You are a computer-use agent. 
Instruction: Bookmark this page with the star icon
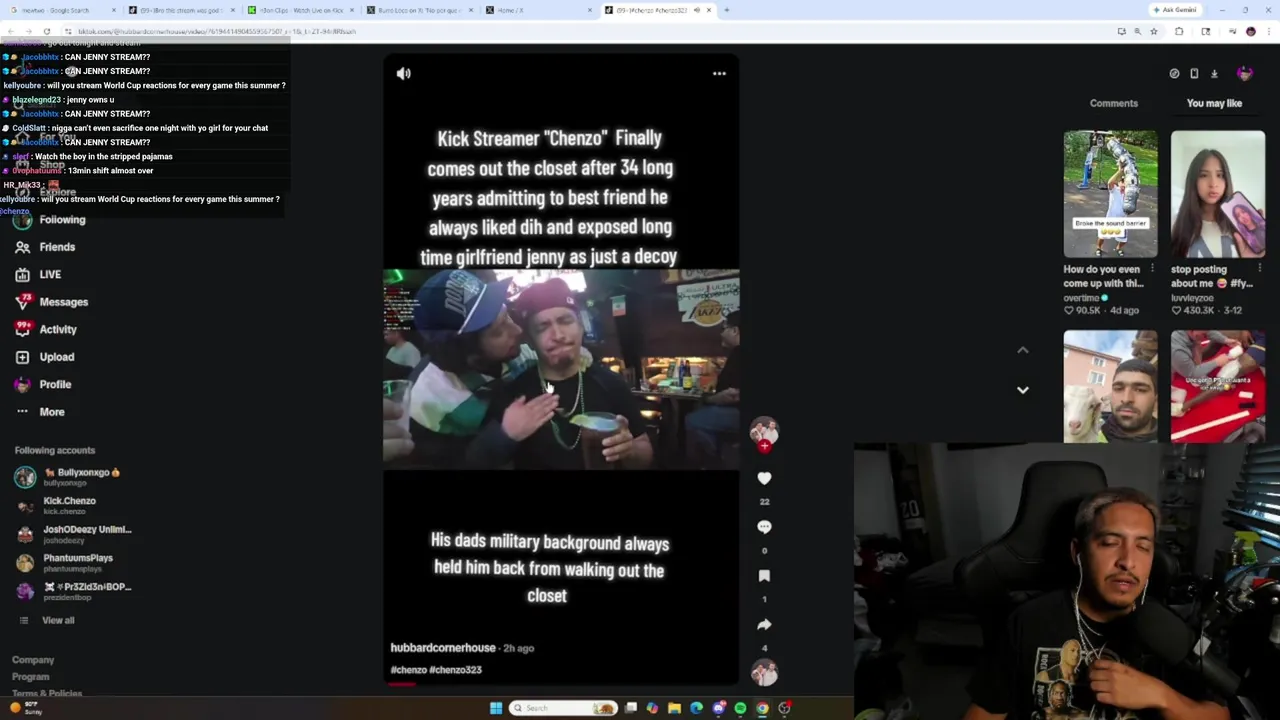point(1153,31)
